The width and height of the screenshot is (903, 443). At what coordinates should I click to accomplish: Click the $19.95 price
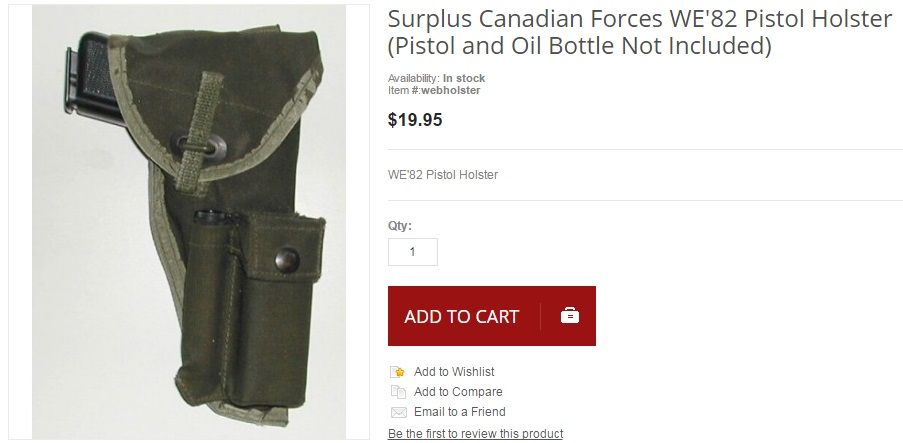point(415,120)
